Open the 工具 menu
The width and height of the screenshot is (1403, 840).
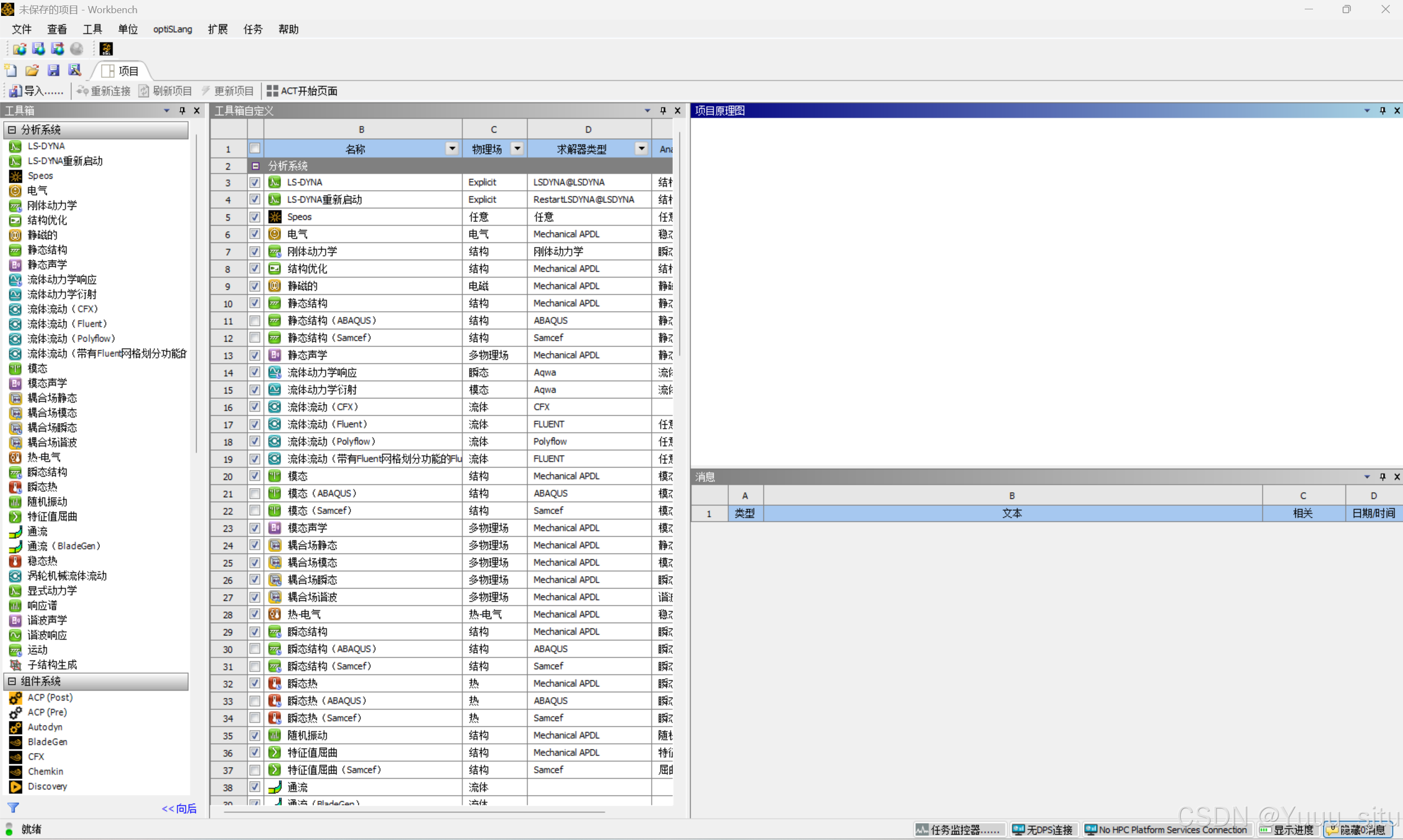(x=92, y=29)
